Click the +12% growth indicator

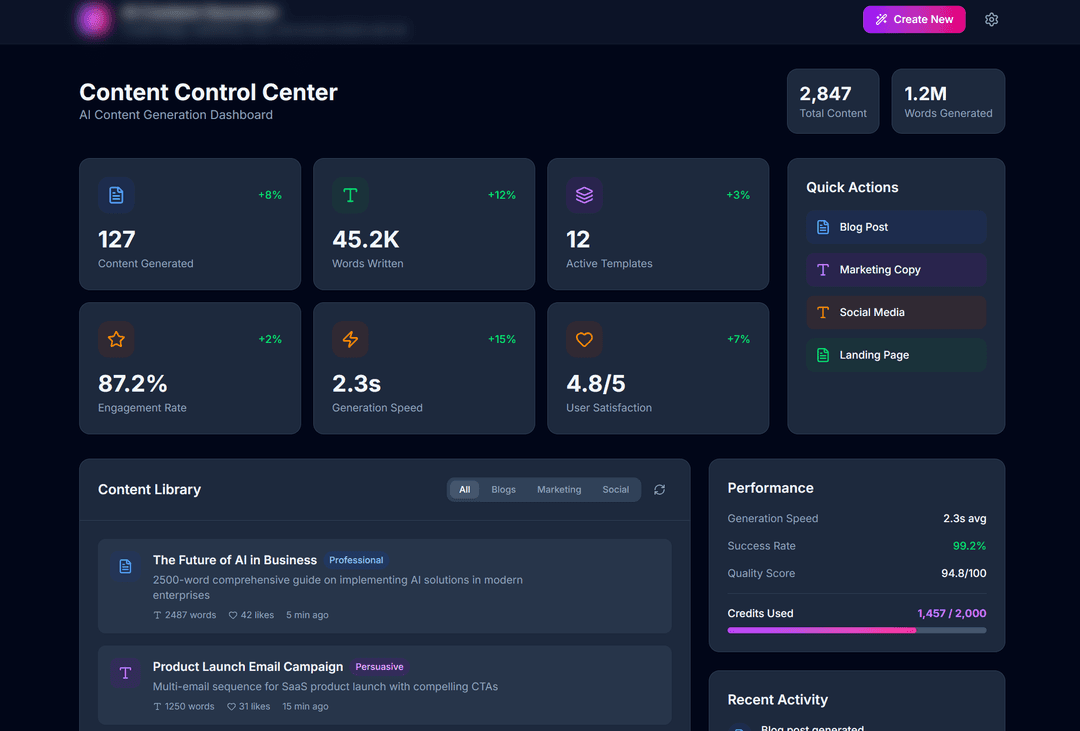coord(502,195)
